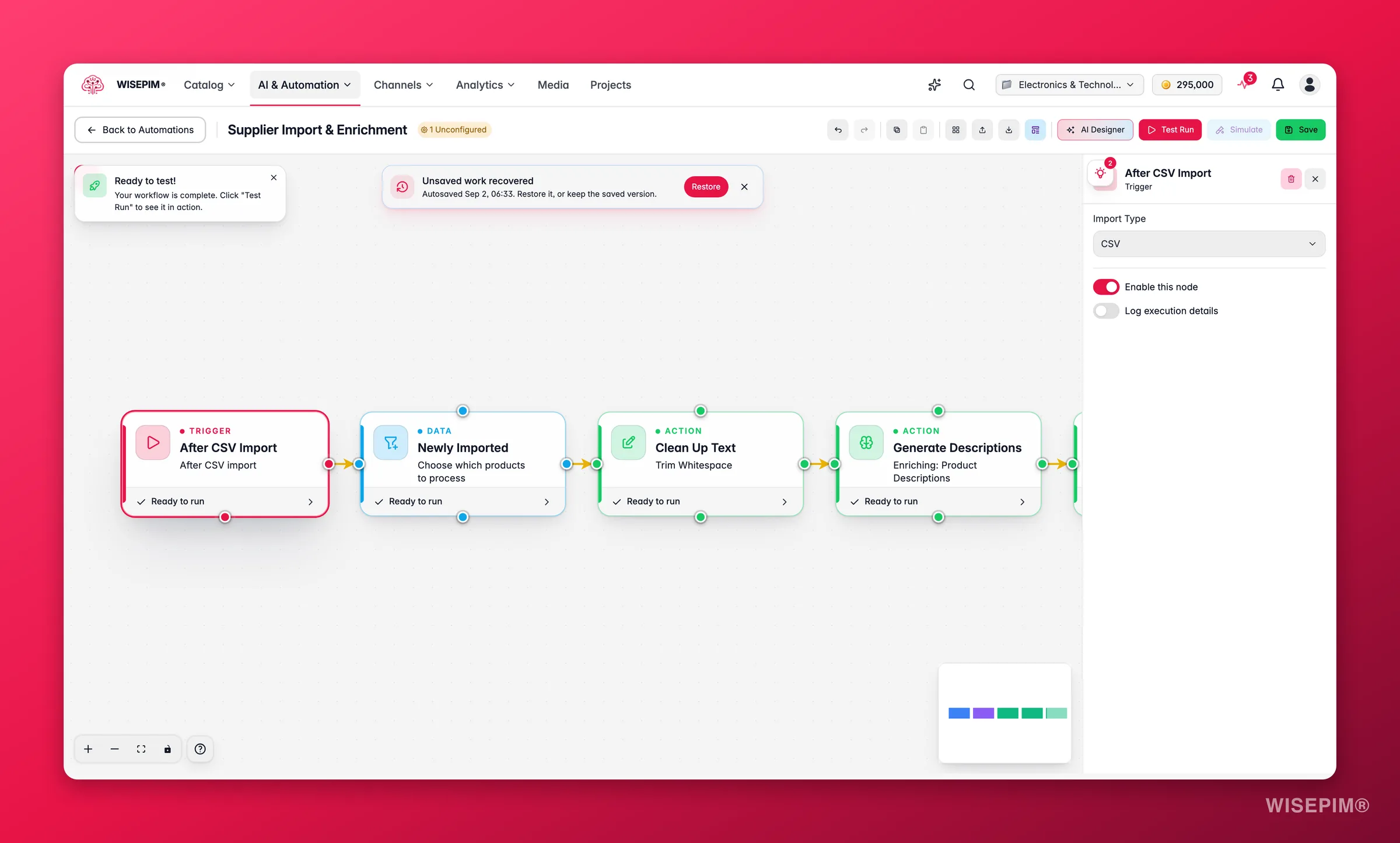Zoom out with the minus icon
The image size is (1400, 843).
[x=114, y=749]
